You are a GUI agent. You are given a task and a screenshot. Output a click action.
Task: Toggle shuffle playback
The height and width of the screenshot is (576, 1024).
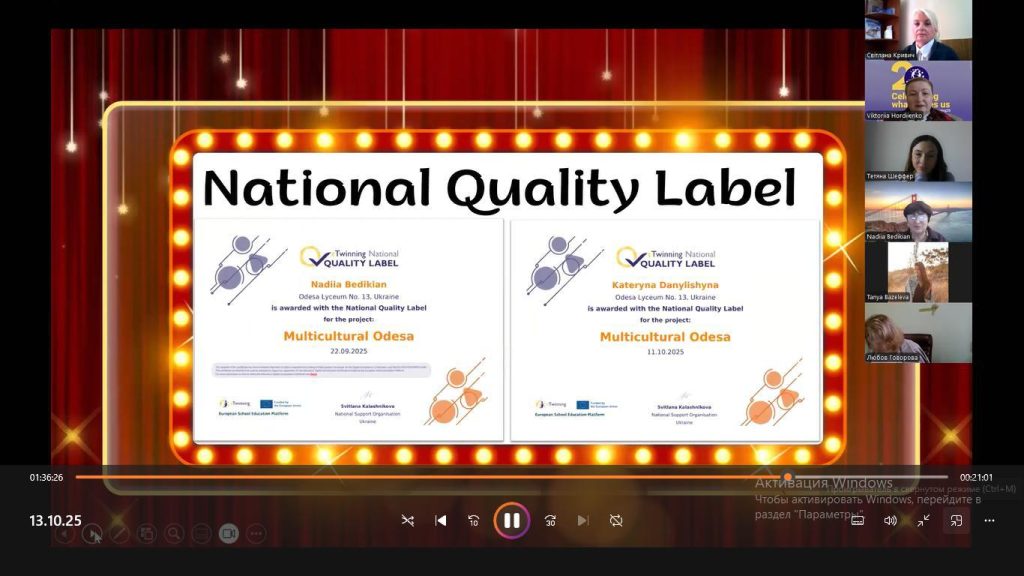(x=407, y=520)
